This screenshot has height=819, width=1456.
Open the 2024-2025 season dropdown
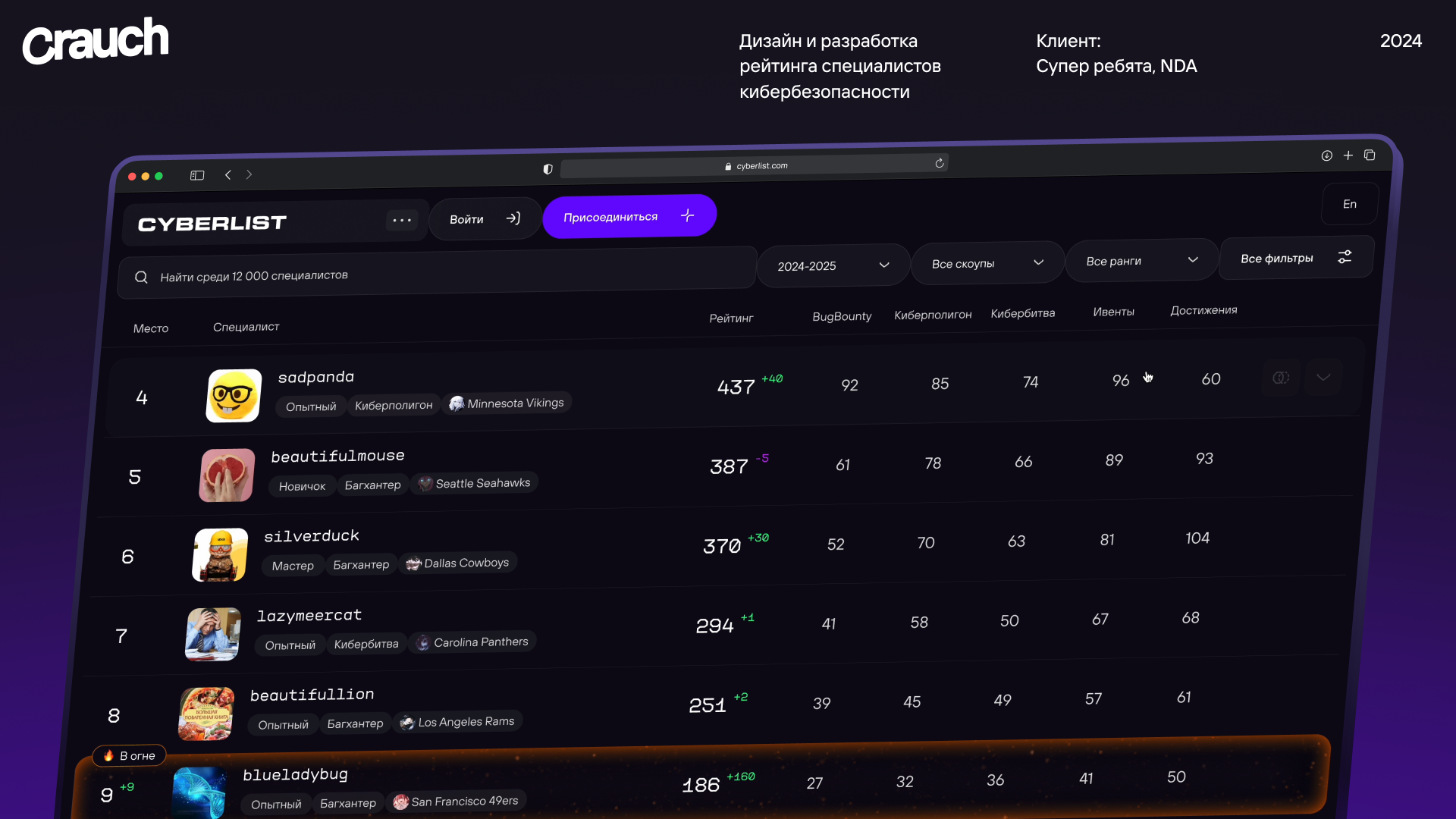833,265
